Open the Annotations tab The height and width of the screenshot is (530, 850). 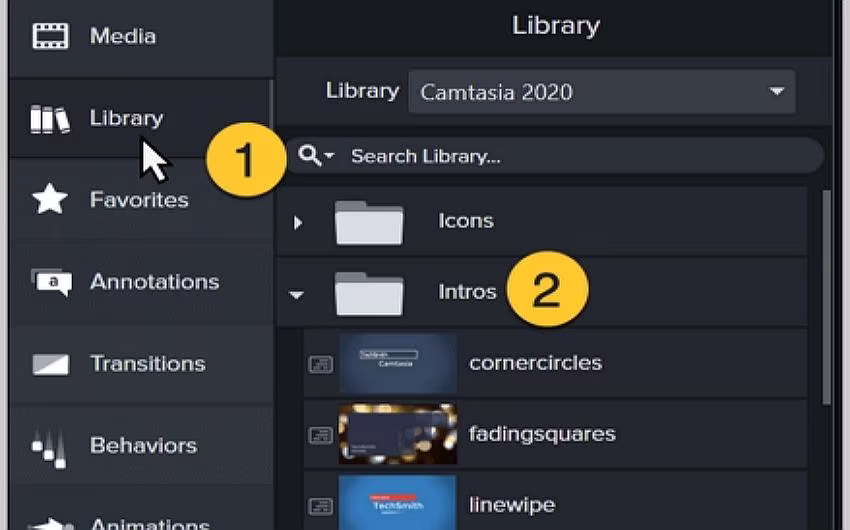(x=141, y=282)
